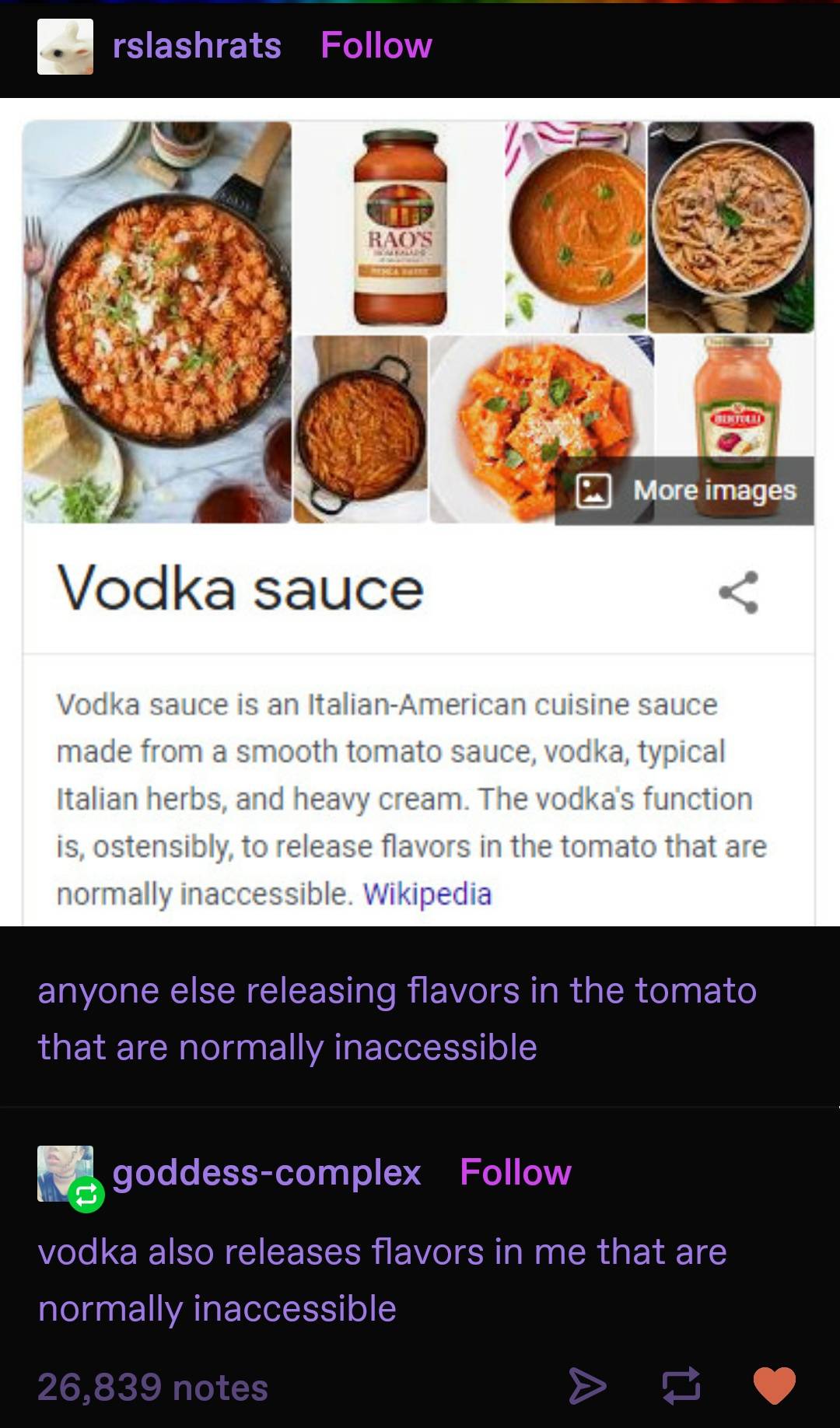
Task: Like the post with the heart
Action: (774, 1385)
